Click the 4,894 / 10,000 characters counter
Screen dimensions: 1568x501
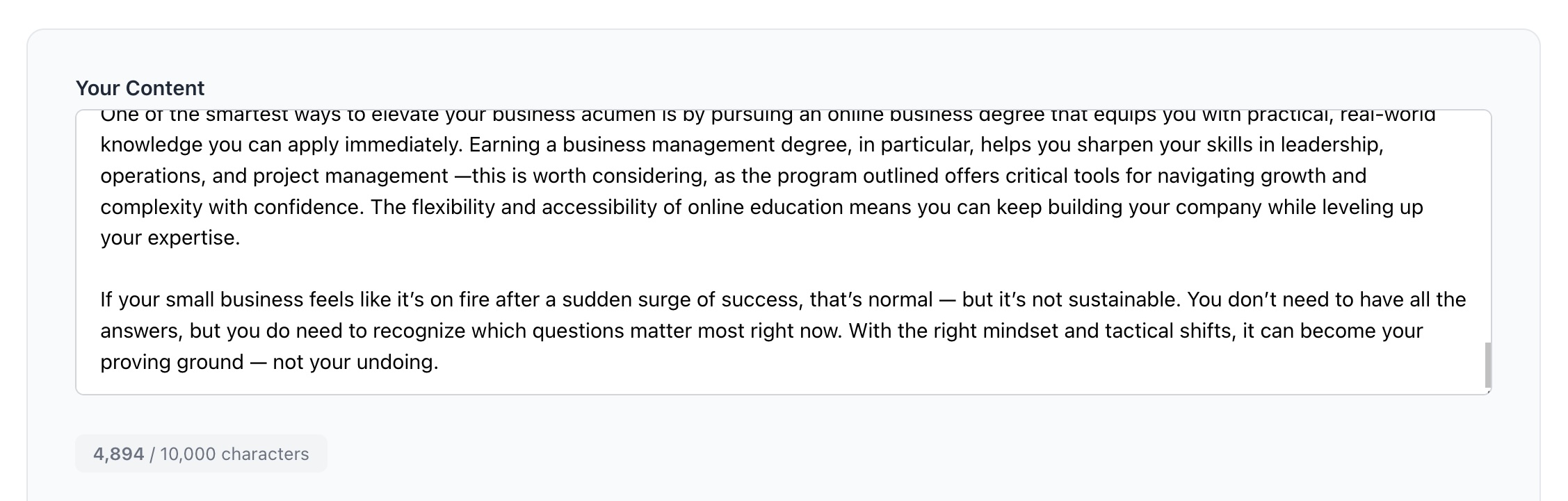point(201,454)
